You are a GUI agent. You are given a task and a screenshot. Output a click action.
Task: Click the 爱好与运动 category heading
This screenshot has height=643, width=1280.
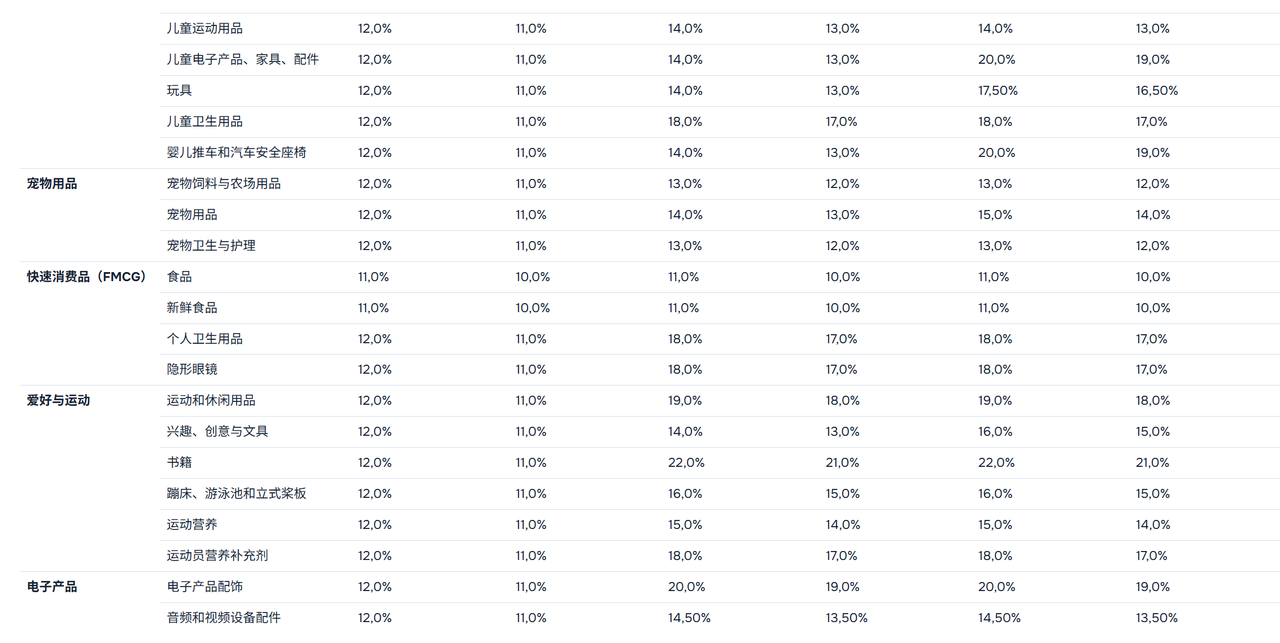click(x=58, y=401)
